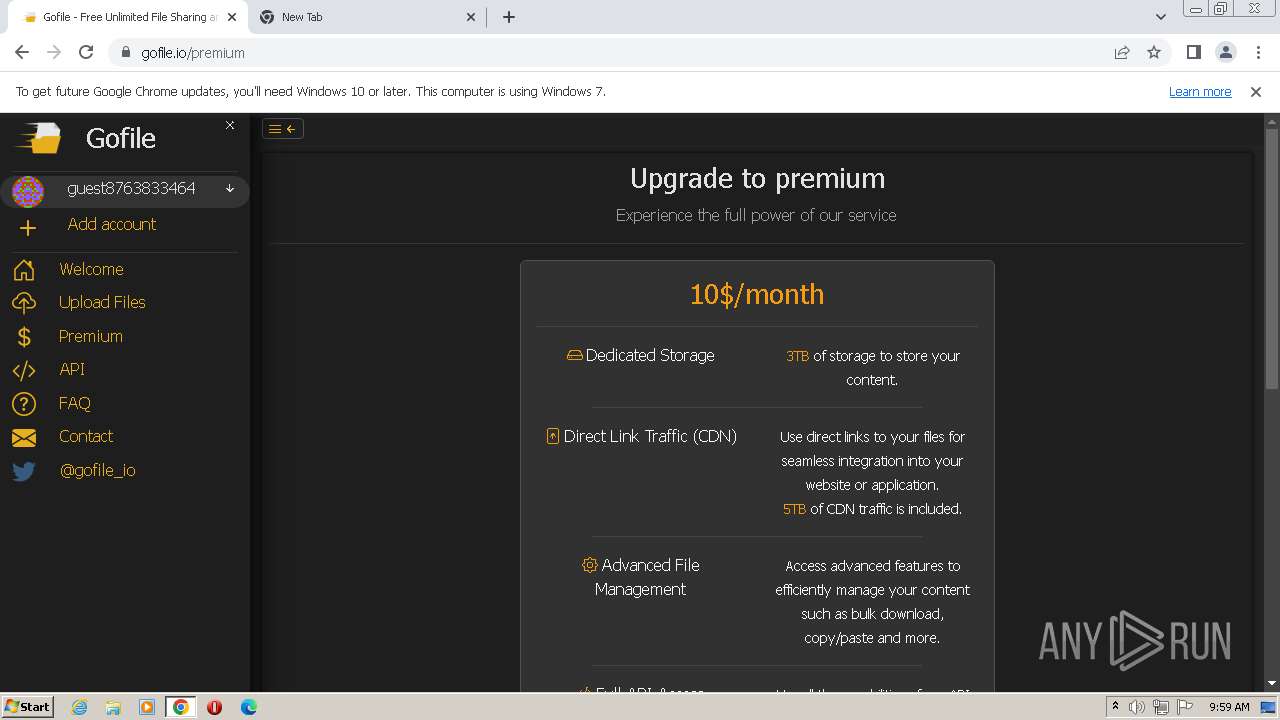Select Premium in the sidebar
Viewport: 1280px width, 720px height.
[x=90, y=336]
